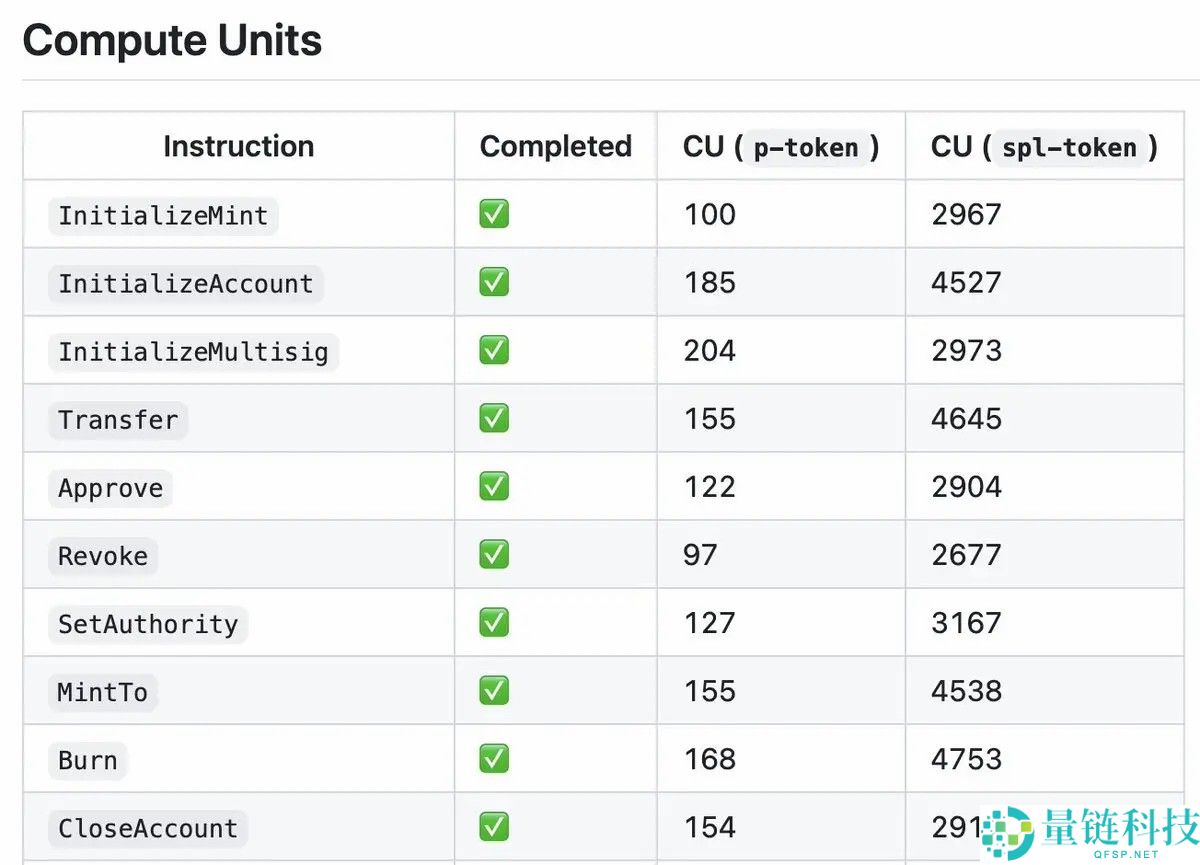Click the Burn row completed checkmark
Image resolution: width=1200 pixels, height=865 pixels.
(x=494, y=758)
